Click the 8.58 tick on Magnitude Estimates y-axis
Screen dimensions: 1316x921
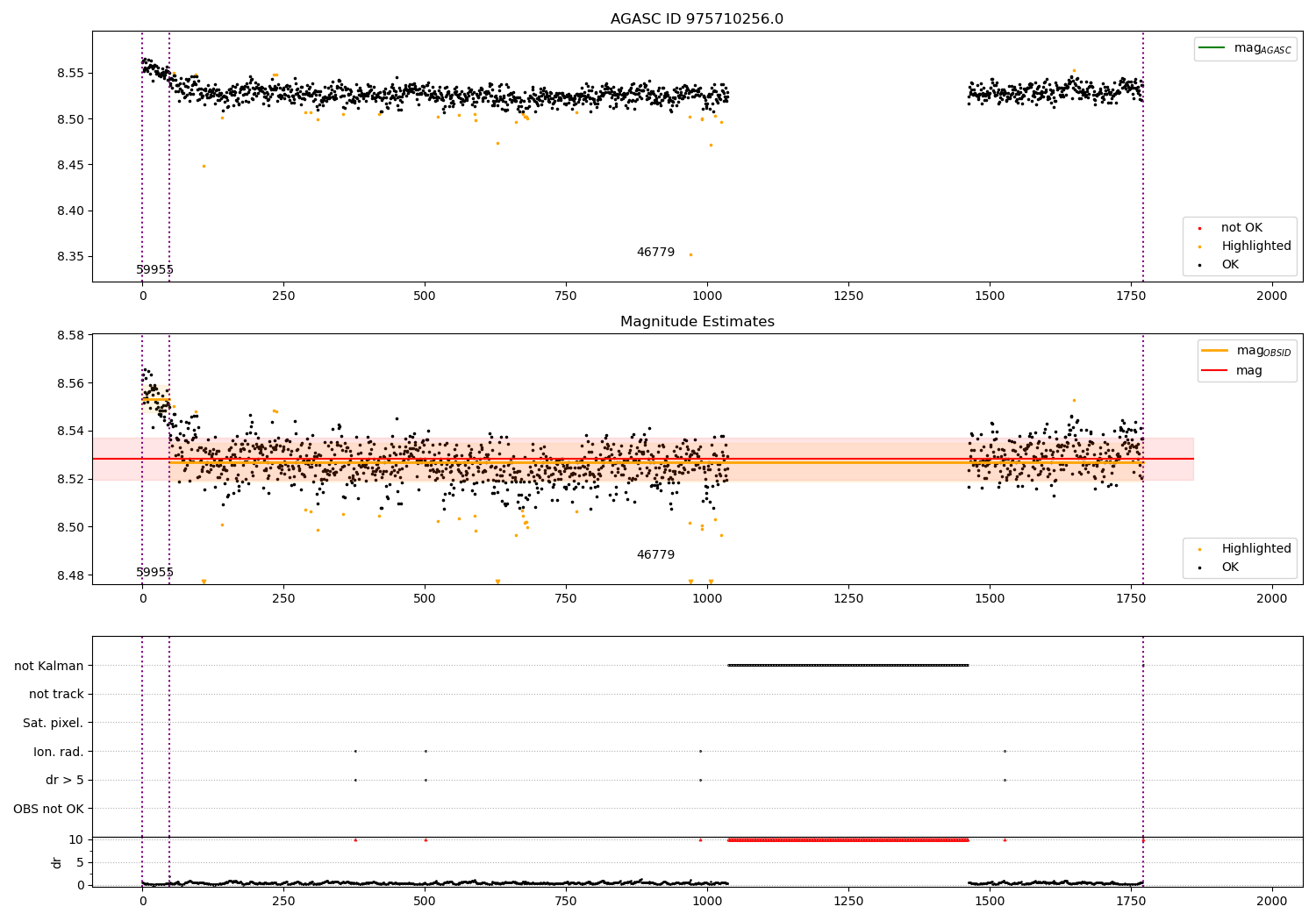[70, 336]
